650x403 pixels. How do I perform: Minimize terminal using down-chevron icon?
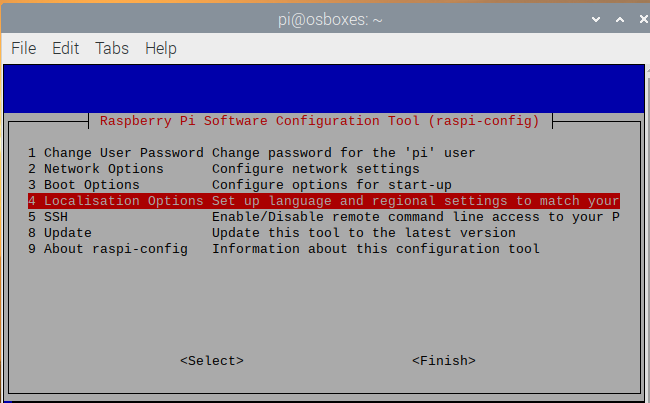click(596, 19)
